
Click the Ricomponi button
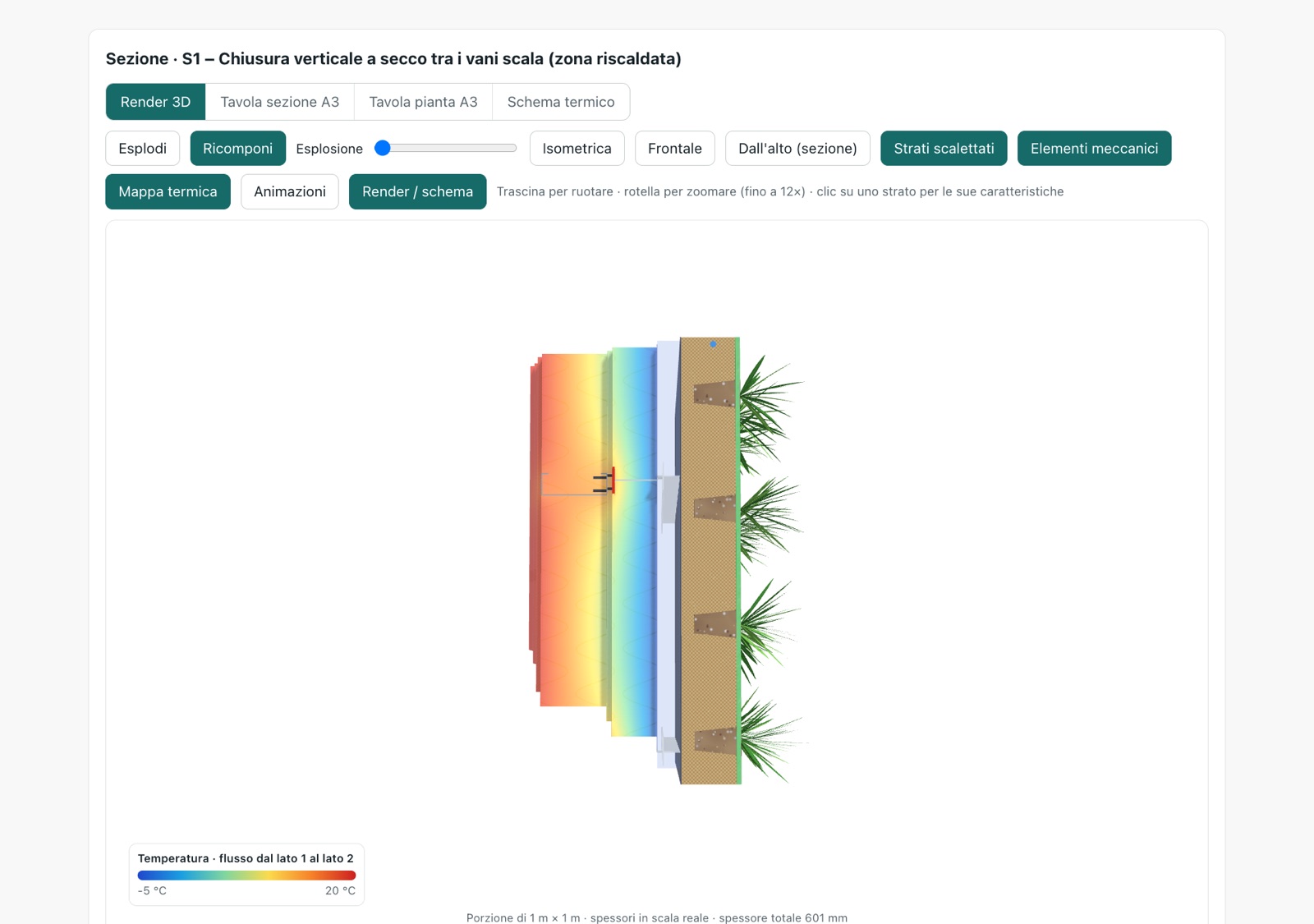(x=238, y=149)
